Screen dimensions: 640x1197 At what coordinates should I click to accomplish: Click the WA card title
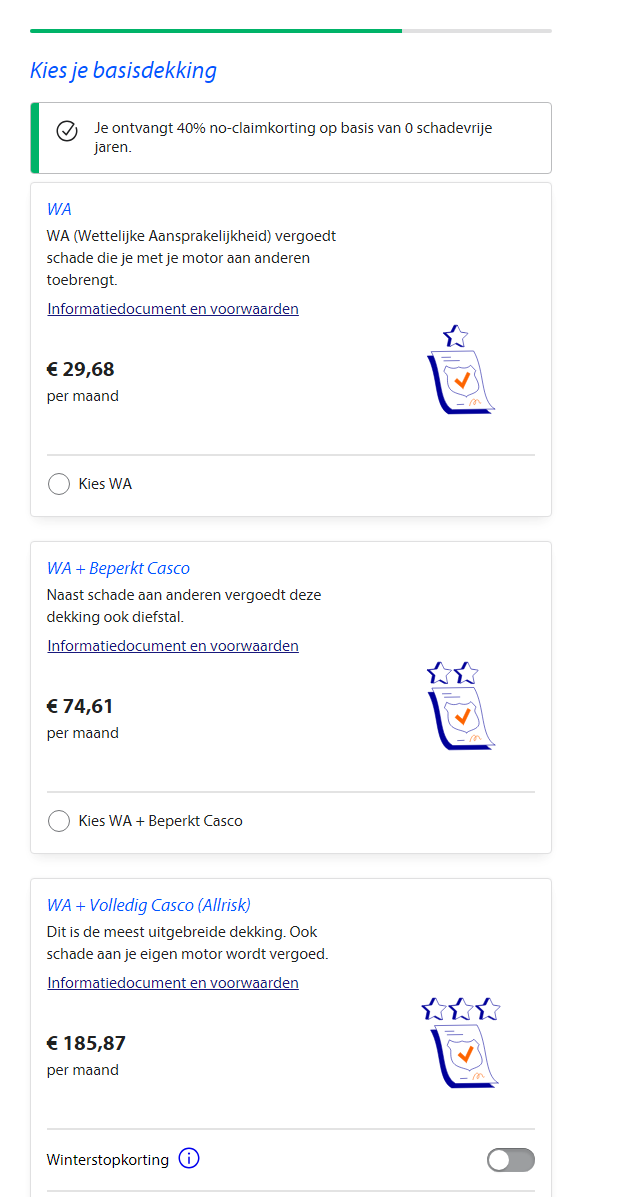(x=59, y=209)
